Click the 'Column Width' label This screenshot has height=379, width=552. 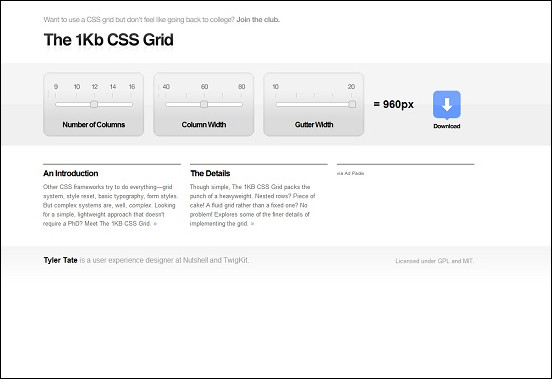tap(204, 125)
